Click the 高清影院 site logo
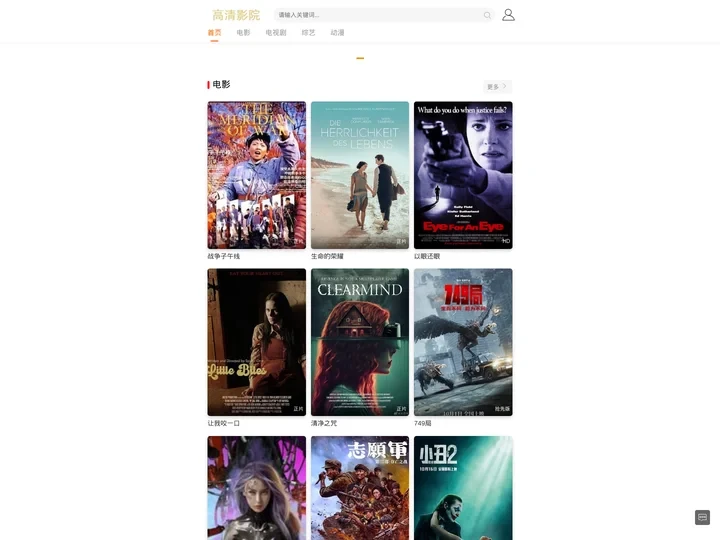Viewport: 720px width, 540px height. 236,15
